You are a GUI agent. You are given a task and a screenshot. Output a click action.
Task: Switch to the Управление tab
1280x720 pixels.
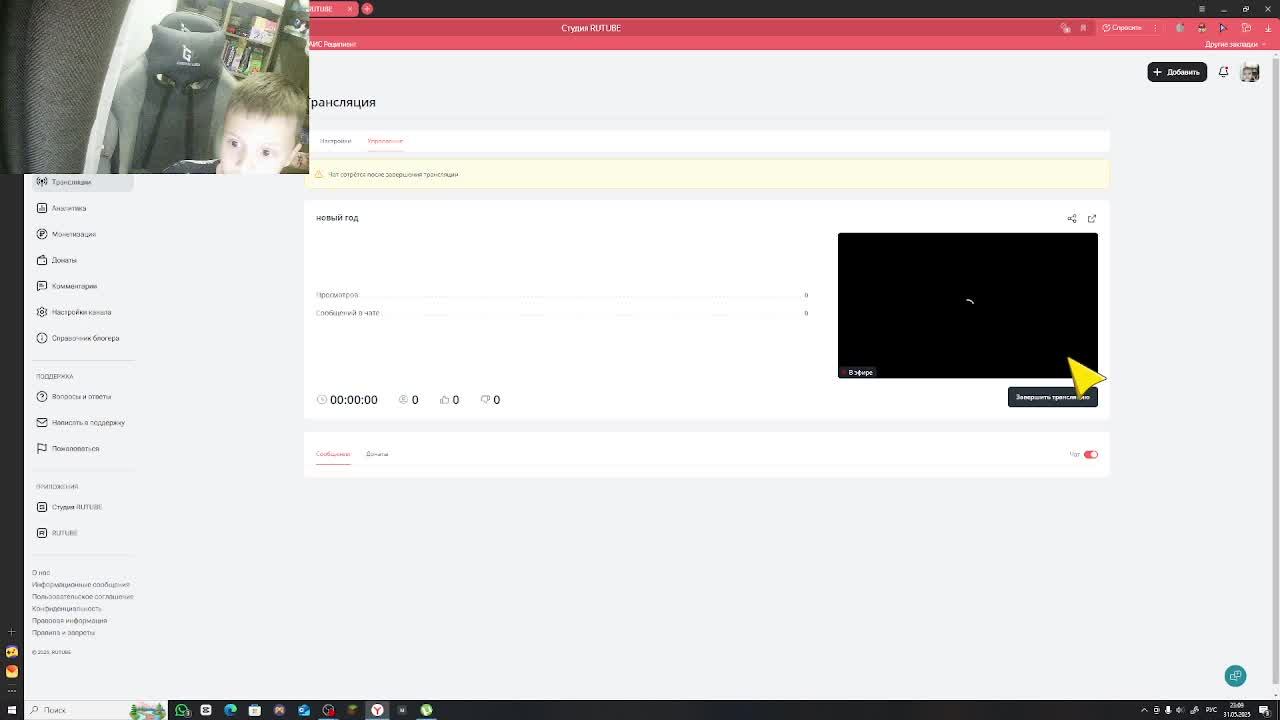385,141
